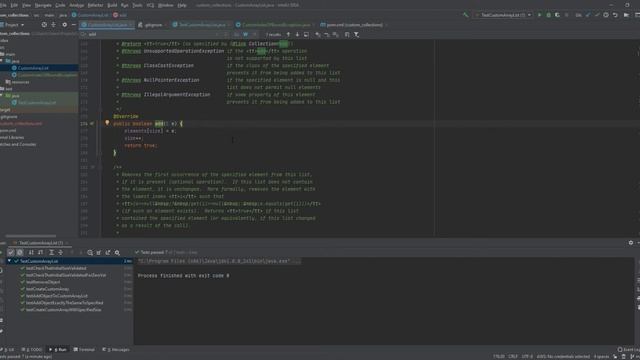Select resources folder in project tree

(20, 82)
